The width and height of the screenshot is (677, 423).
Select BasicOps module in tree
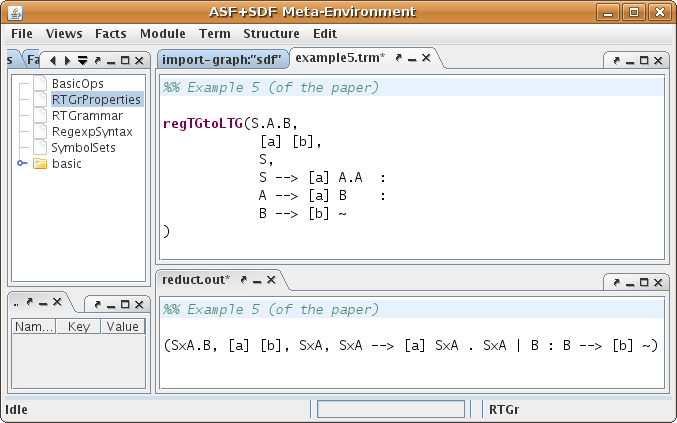[78, 84]
